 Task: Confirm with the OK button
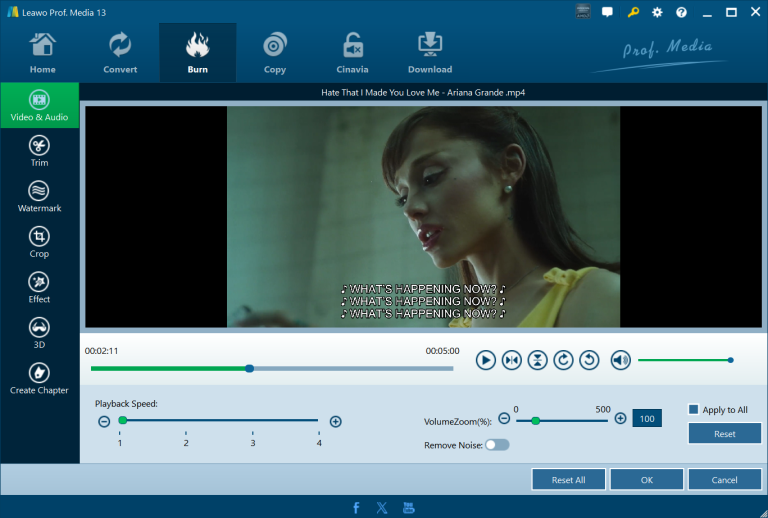(647, 480)
